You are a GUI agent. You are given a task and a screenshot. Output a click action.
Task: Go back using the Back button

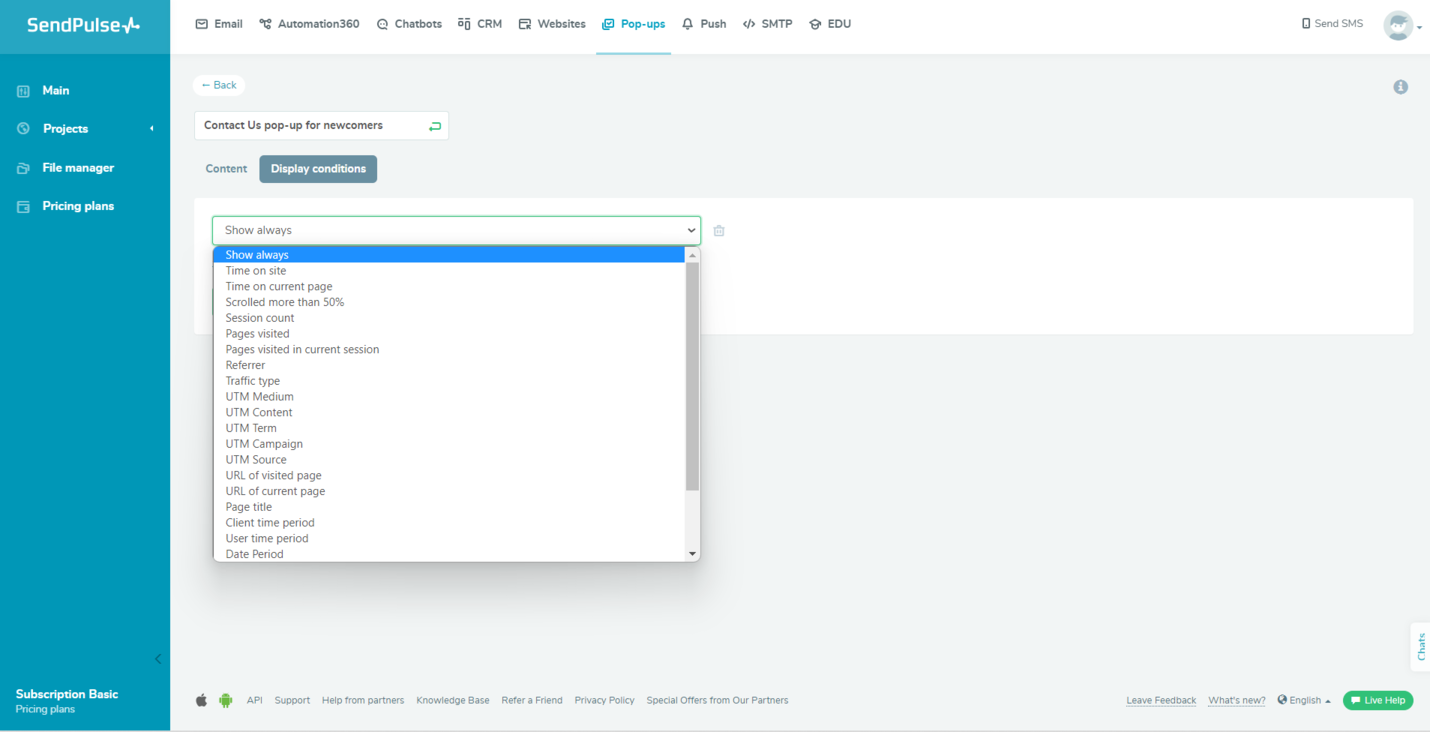(x=219, y=85)
